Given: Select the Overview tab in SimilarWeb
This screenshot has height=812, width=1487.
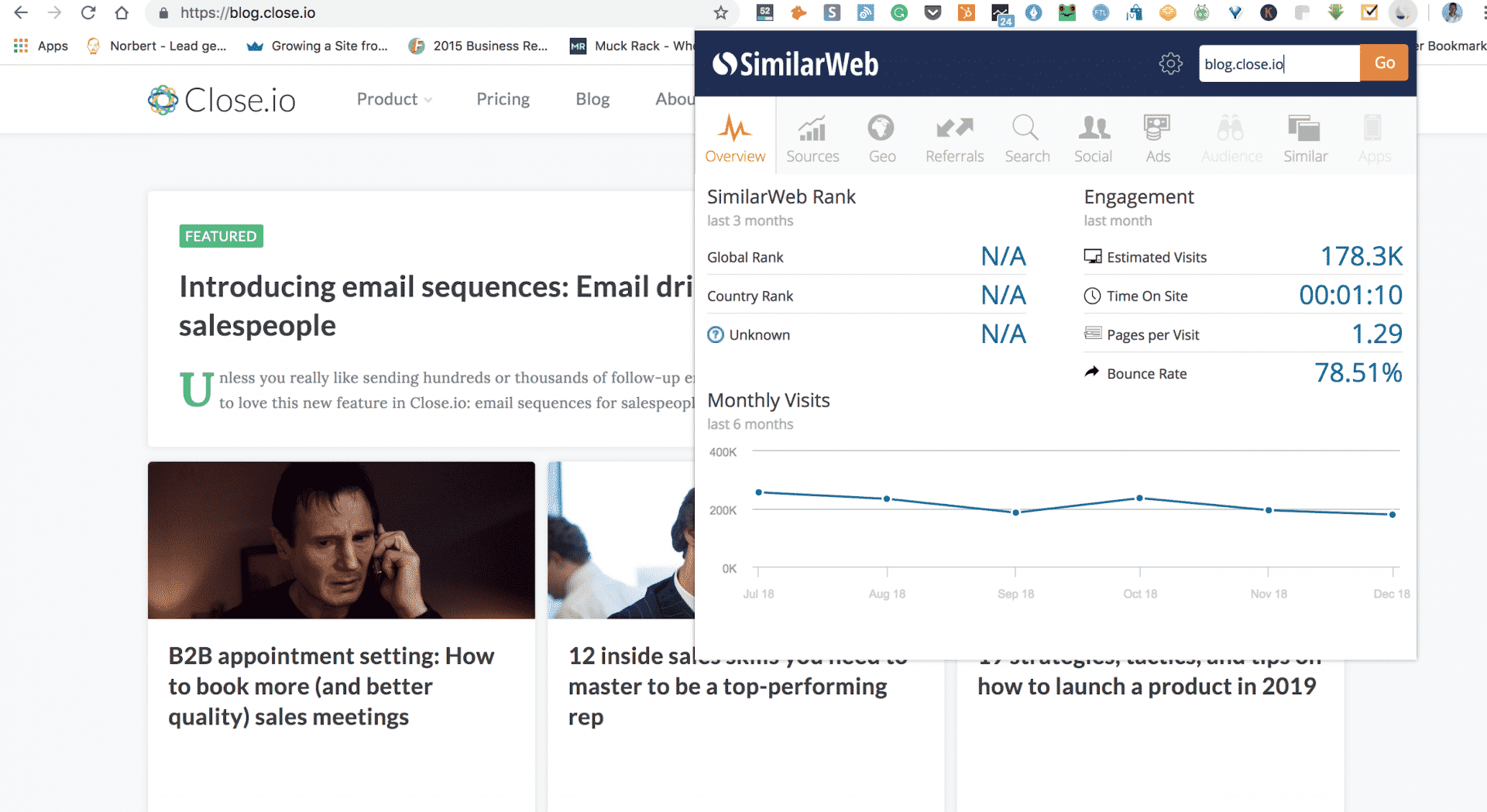Looking at the screenshot, I should 735,138.
